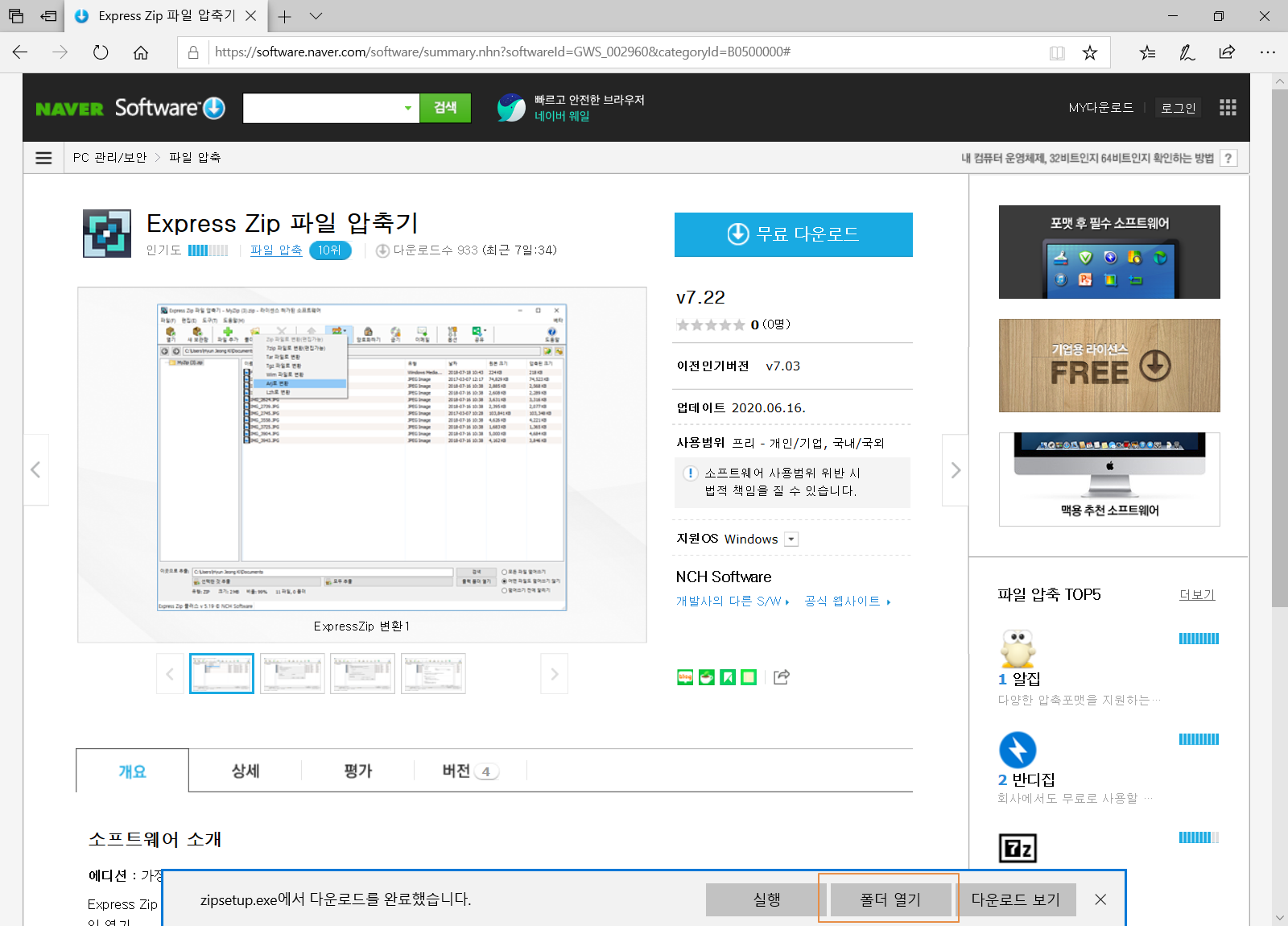
Task: Open the external share icon
Action: pos(781,677)
